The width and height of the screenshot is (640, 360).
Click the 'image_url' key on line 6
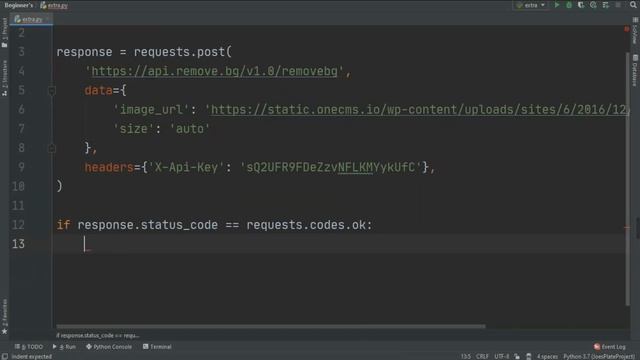[151, 109]
